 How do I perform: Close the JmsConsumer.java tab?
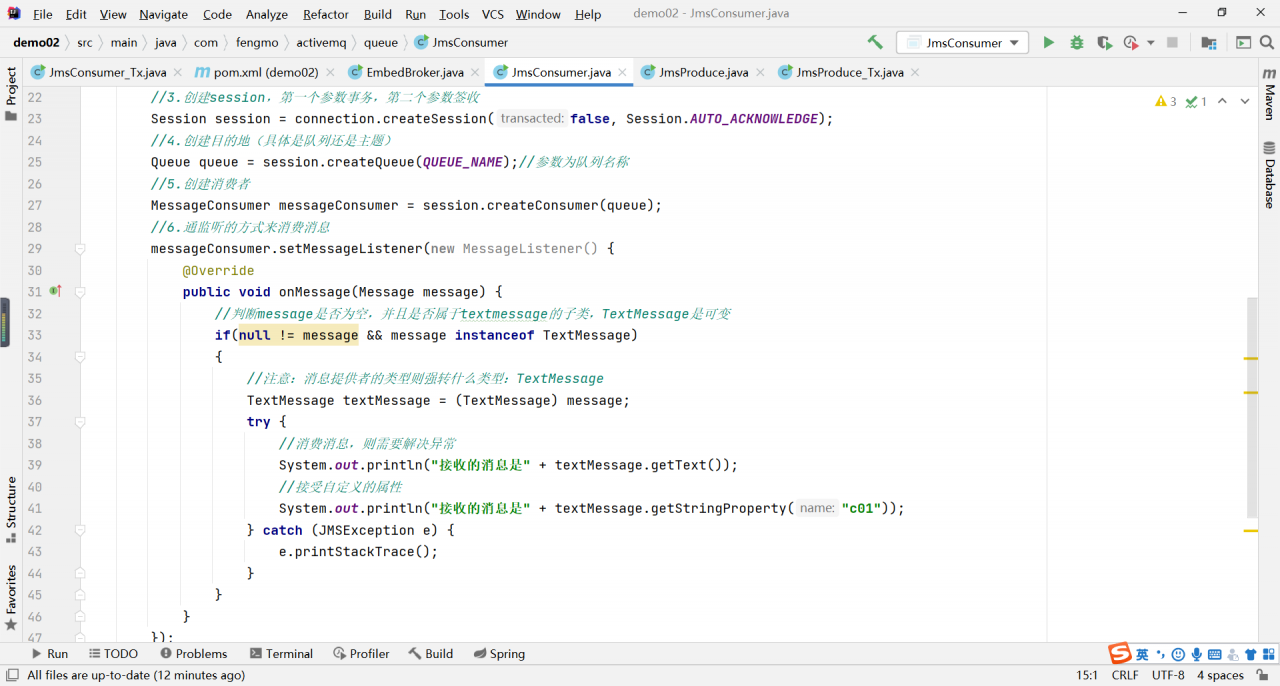[622, 72]
